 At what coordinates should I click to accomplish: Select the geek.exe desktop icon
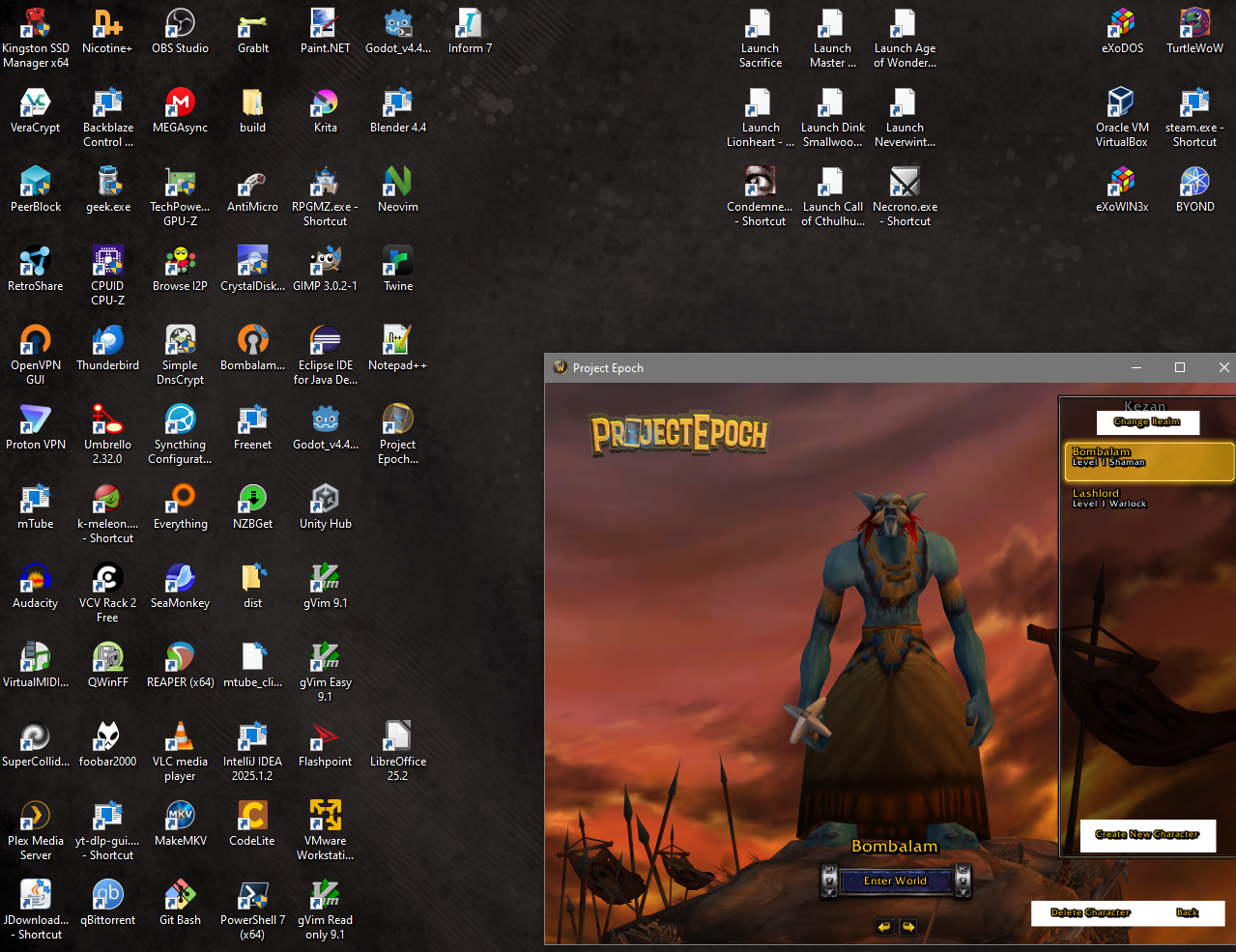[x=108, y=190]
